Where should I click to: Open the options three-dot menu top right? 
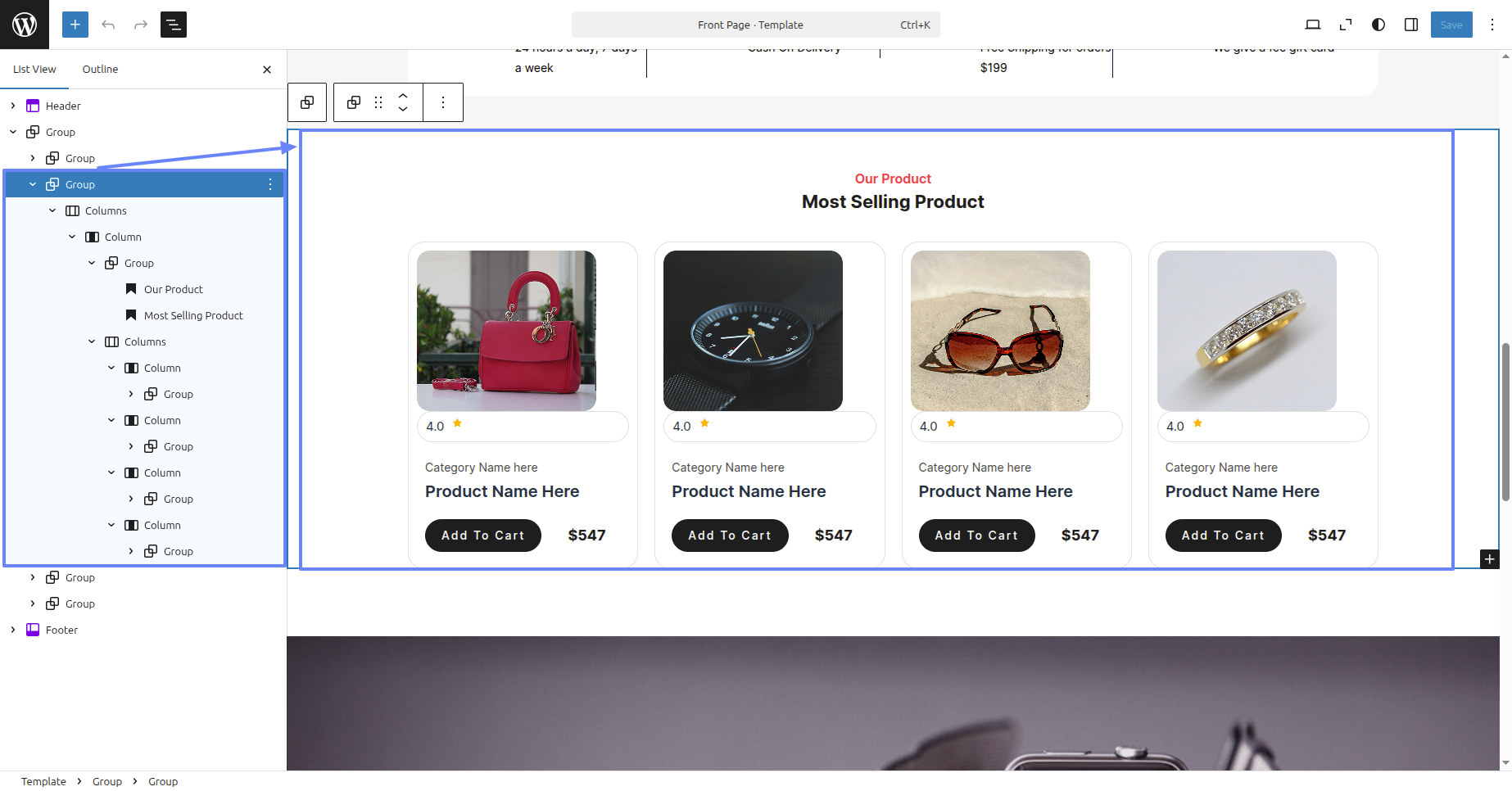tap(1492, 25)
